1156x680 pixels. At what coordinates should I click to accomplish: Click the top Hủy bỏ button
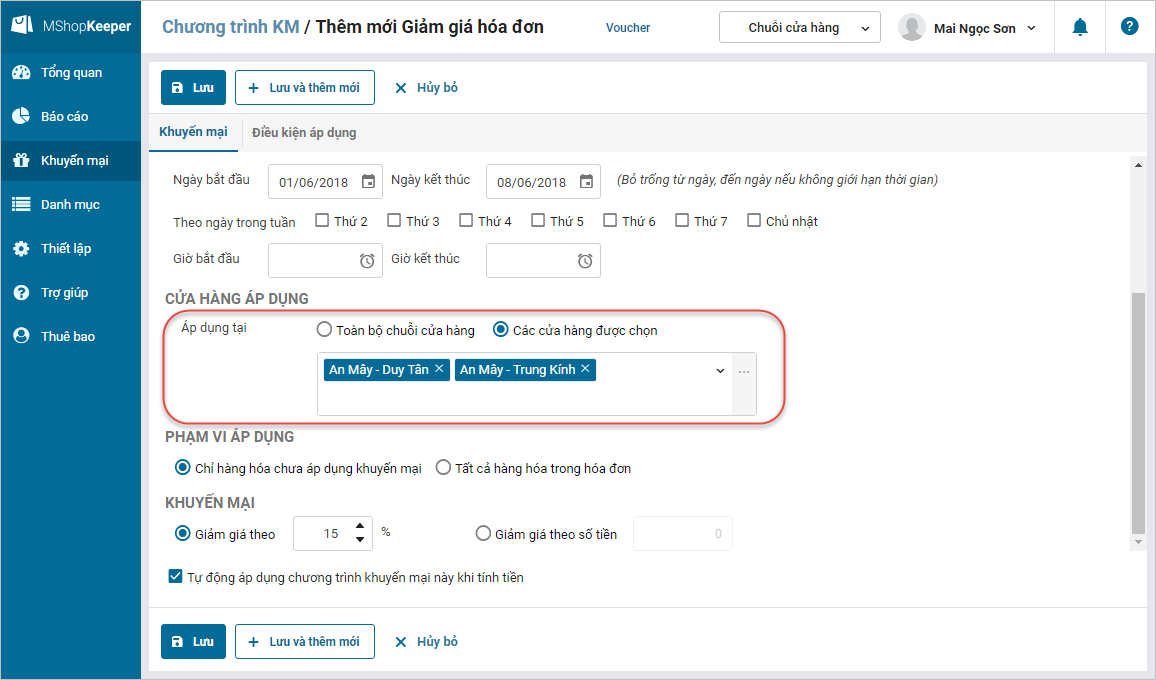[x=426, y=88]
